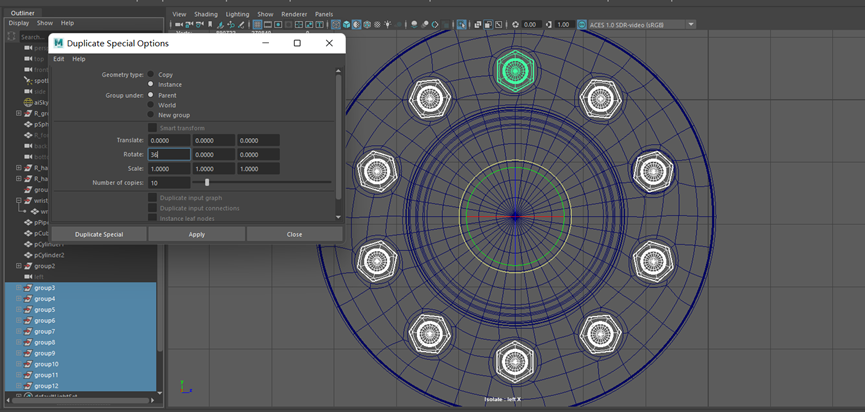Enable the Smart transform checkbox
The width and height of the screenshot is (865, 412).
tap(152, 128)
